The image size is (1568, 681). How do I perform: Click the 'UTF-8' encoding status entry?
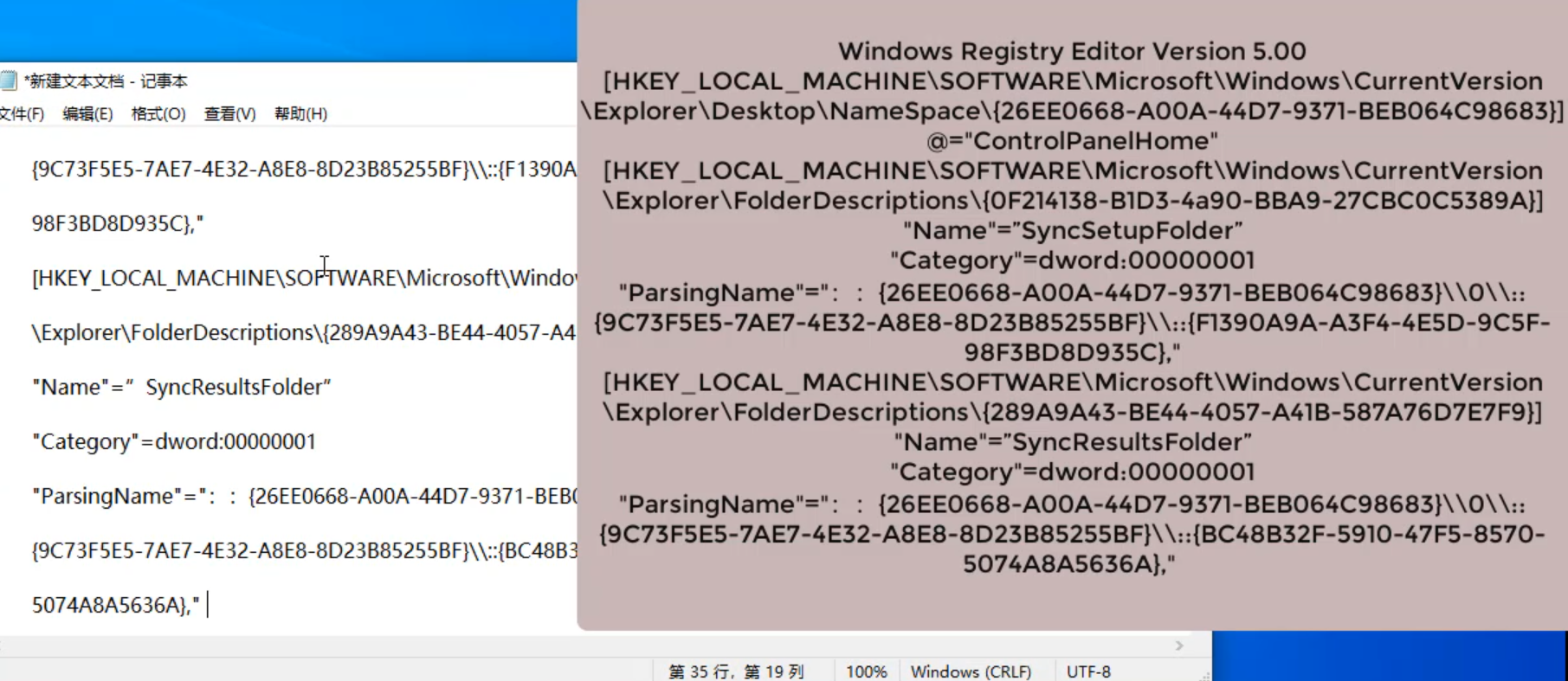pyautogui.click(x=1088, y=671)
